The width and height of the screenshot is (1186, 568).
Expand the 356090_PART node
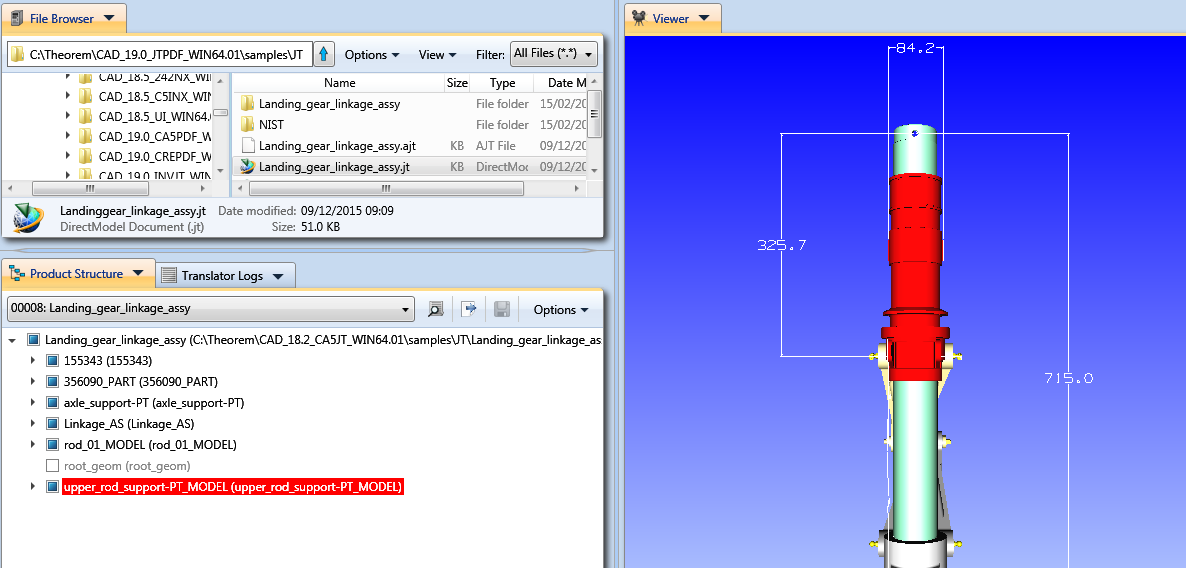(x=33, y=381)
